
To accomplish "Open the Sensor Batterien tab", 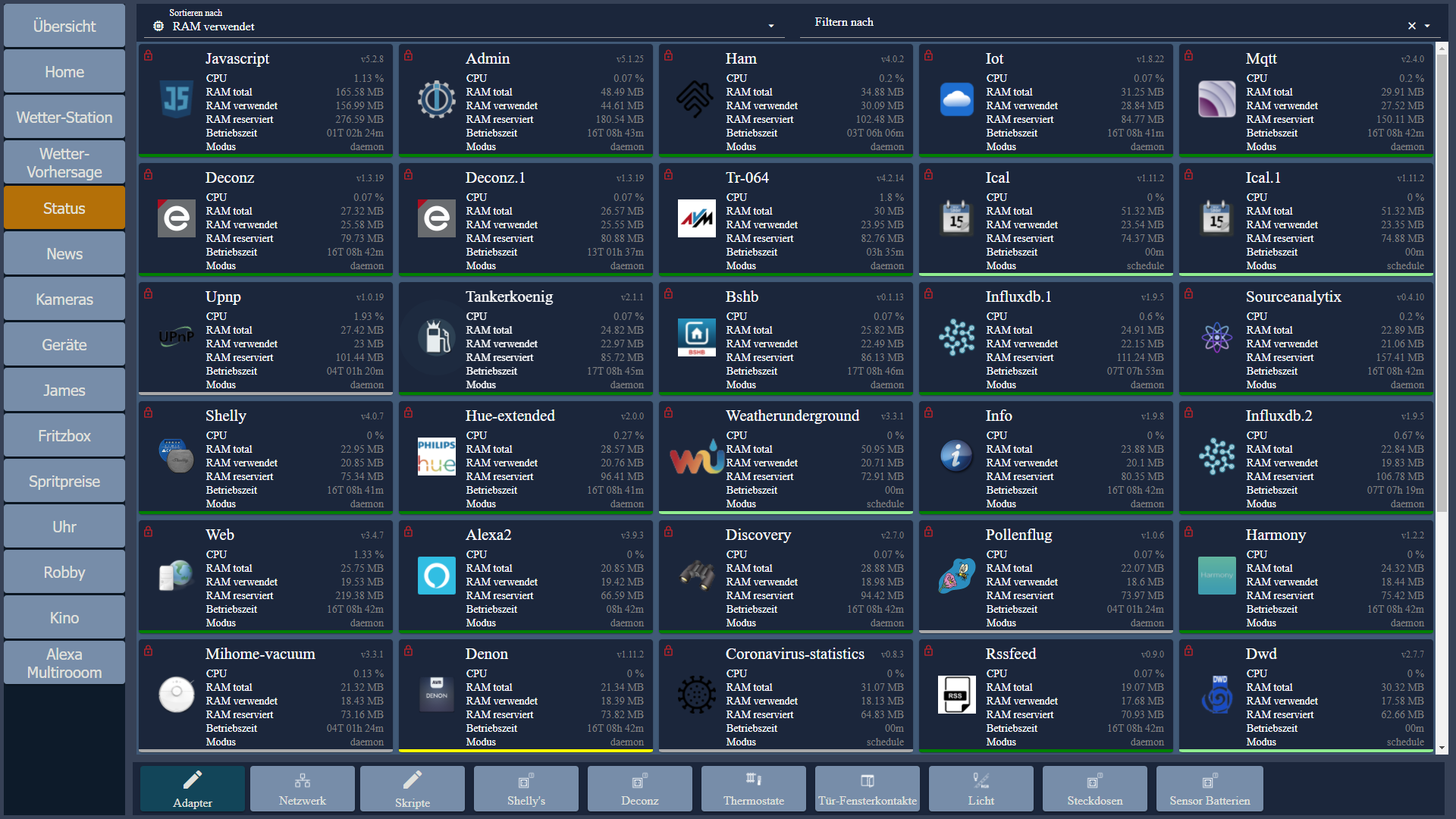I will click(1210, 789).
